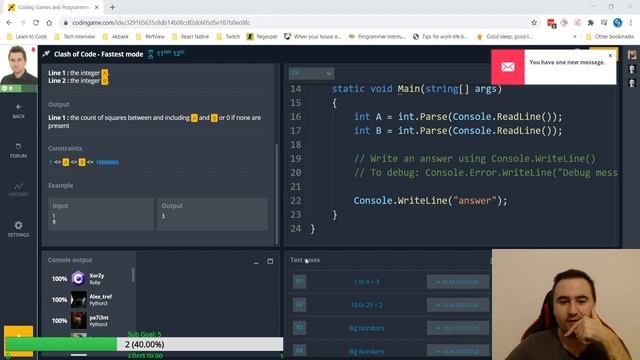Screen dimensions: 640x360
Task: Open 'React Native' bookmark folder
Action: tap(191, 37)
